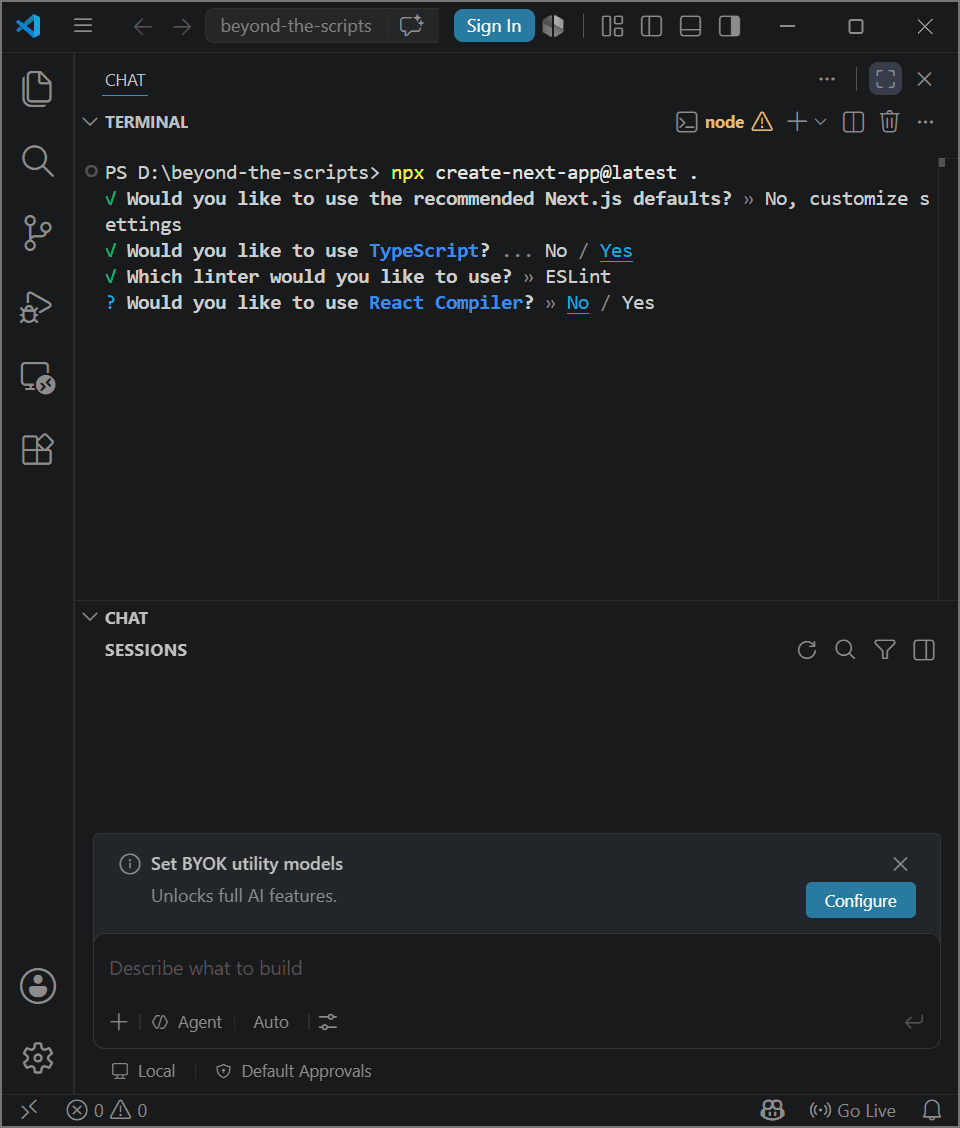The width and height of the screenshot is (960, 1128).
Task: Split the terminal pane
Action: pos(853,122)
